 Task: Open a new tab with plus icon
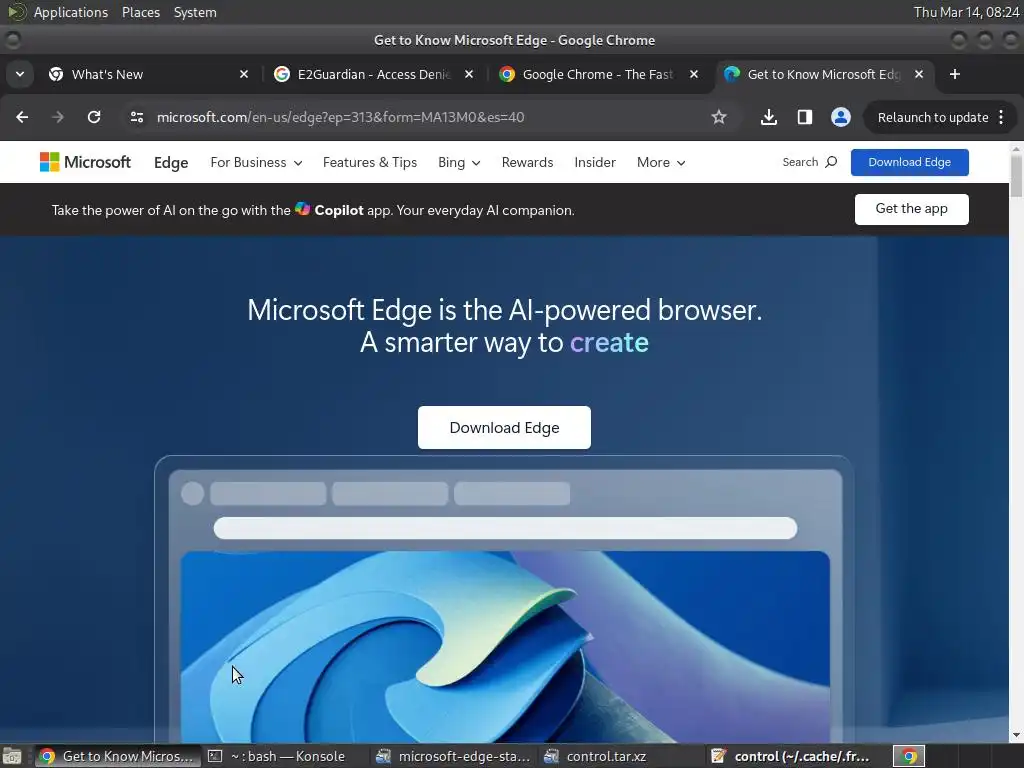(955, 74)
